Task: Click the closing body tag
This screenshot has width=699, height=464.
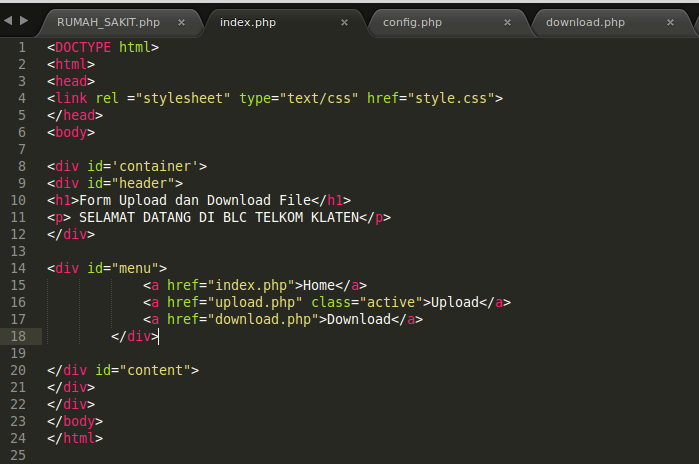Action: click(x=75, y=421)
